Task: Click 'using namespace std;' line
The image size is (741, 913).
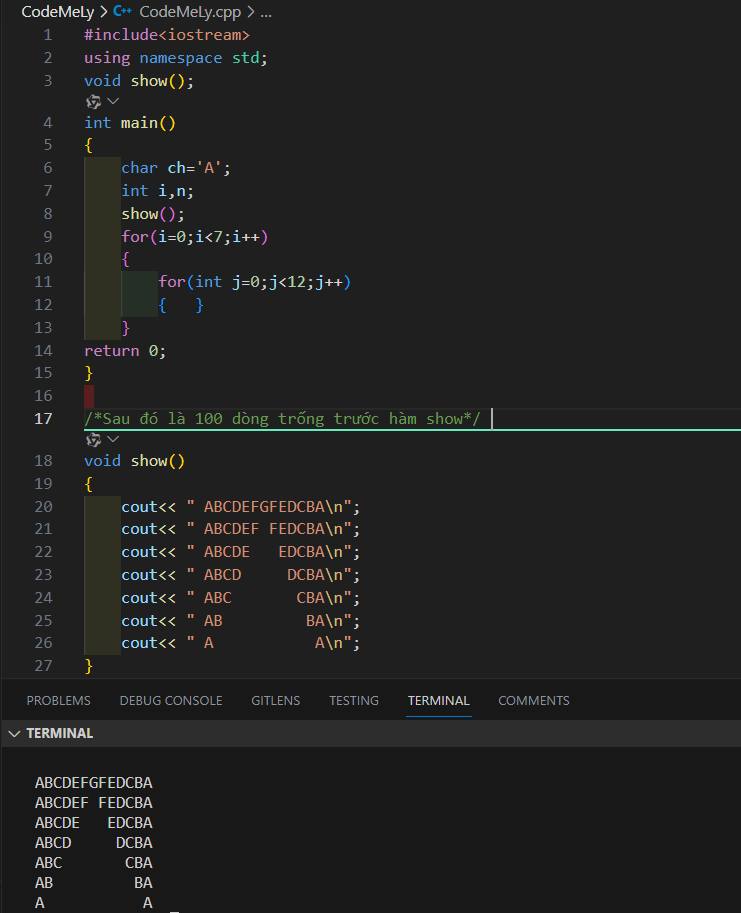Action: (x=175, y=58)
